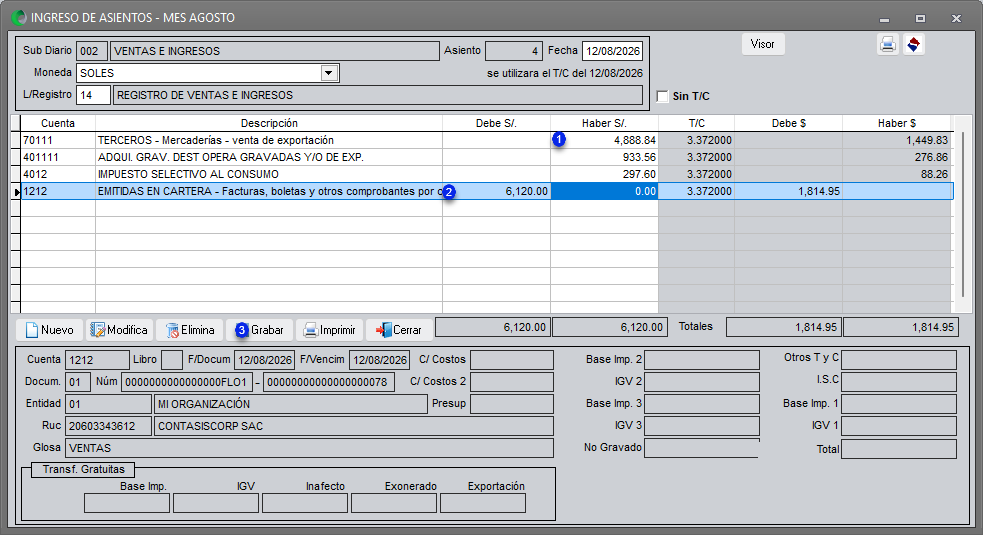
Task: Click the Elimina button
Action: (x=189, y=330)
